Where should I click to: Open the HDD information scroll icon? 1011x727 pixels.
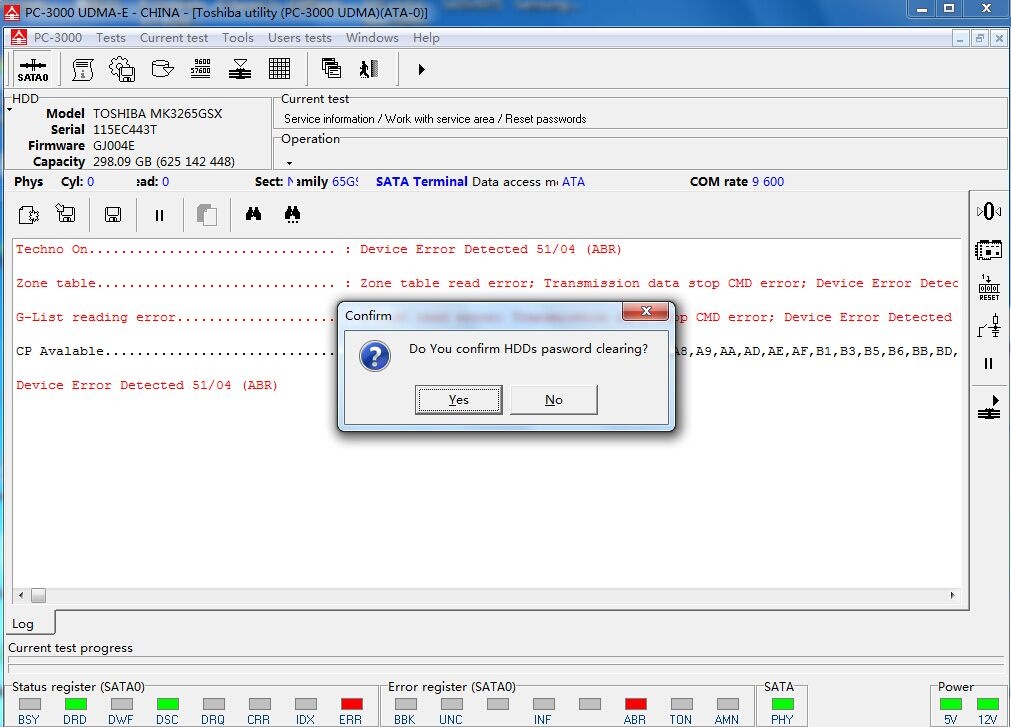tap(83, 69)
